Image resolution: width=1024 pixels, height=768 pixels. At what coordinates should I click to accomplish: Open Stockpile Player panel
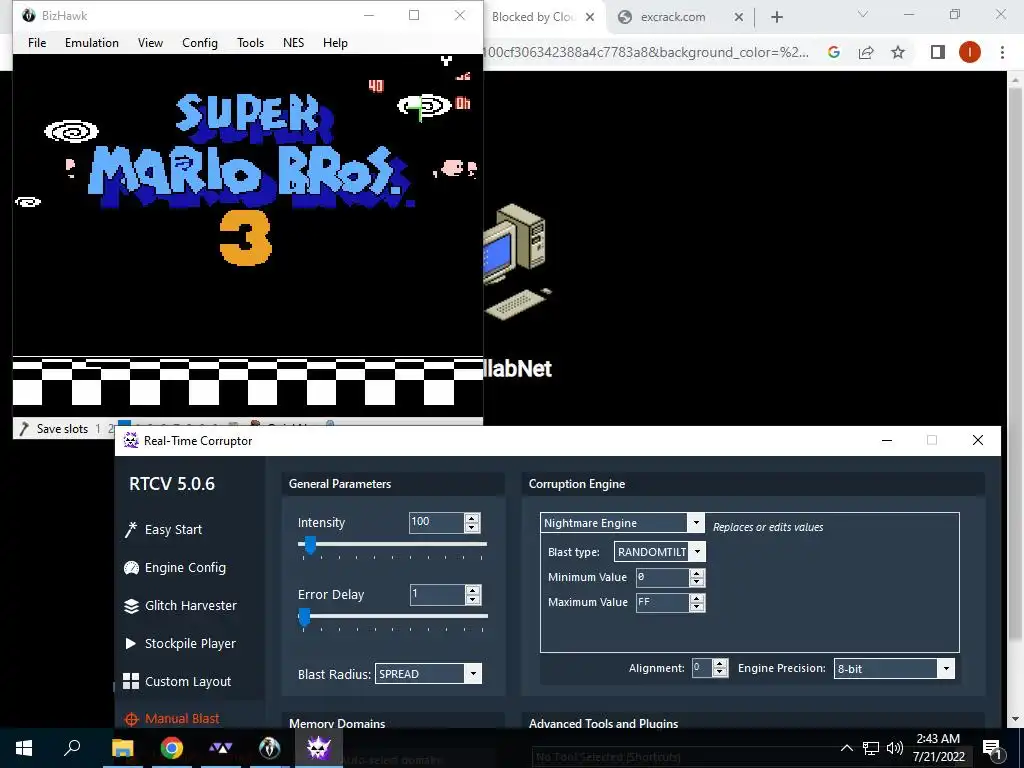(190, 643)
